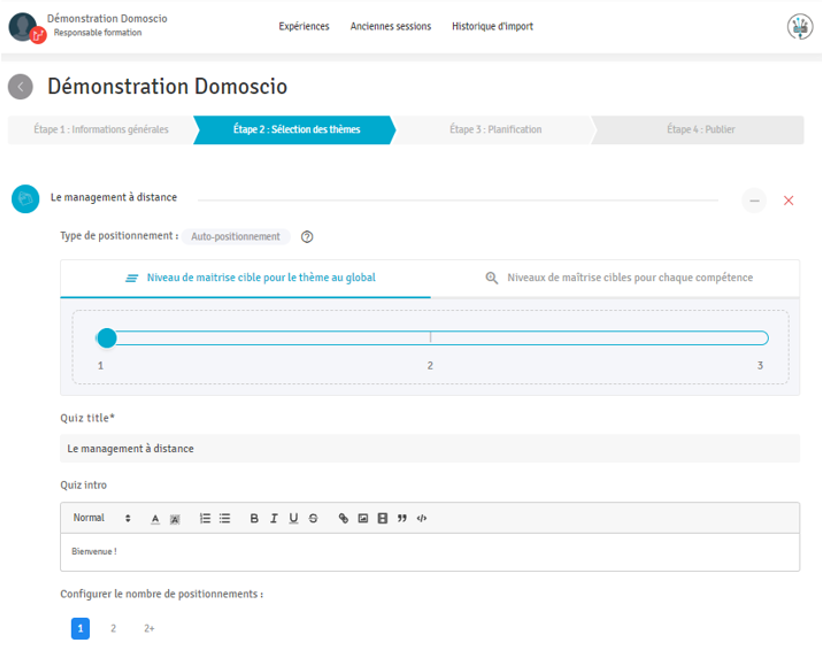Open the Normal text style dropdown
Screen dimensions: 822x651
[101, 518]
